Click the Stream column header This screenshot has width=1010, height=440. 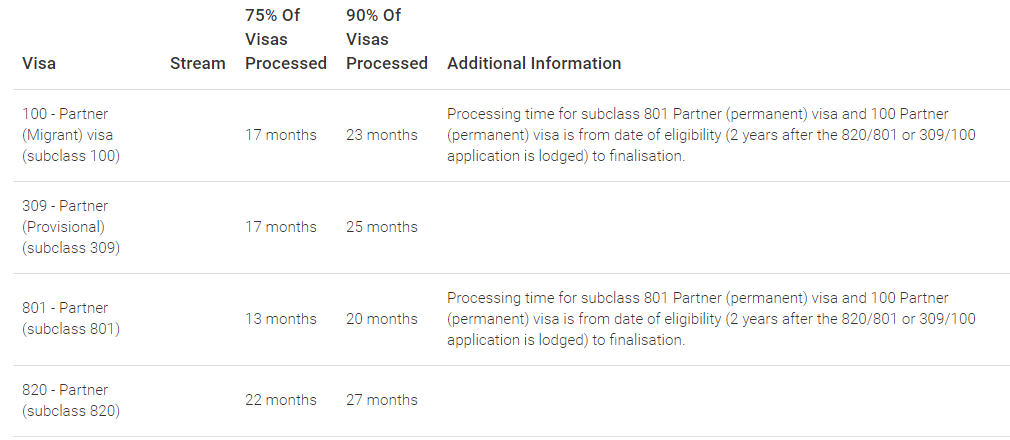point(198,63)
